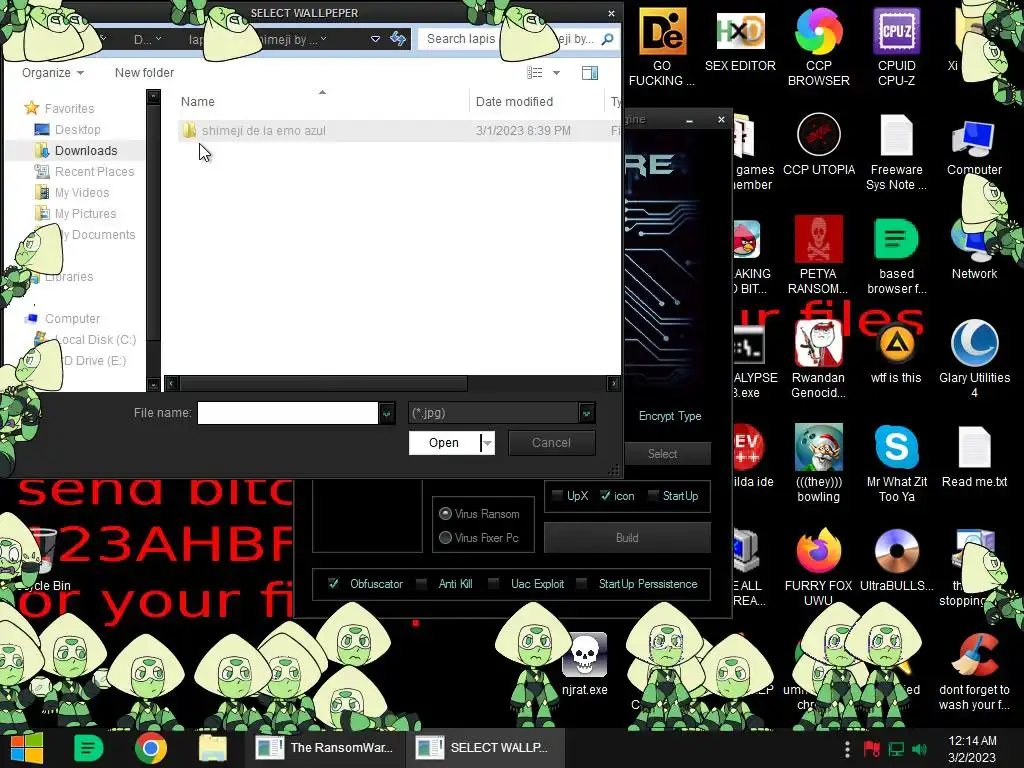Image resolution: width=1024 pixels, height=768 pixels.
Task: Click the Windows Start button
Action: tap(27, 748)
